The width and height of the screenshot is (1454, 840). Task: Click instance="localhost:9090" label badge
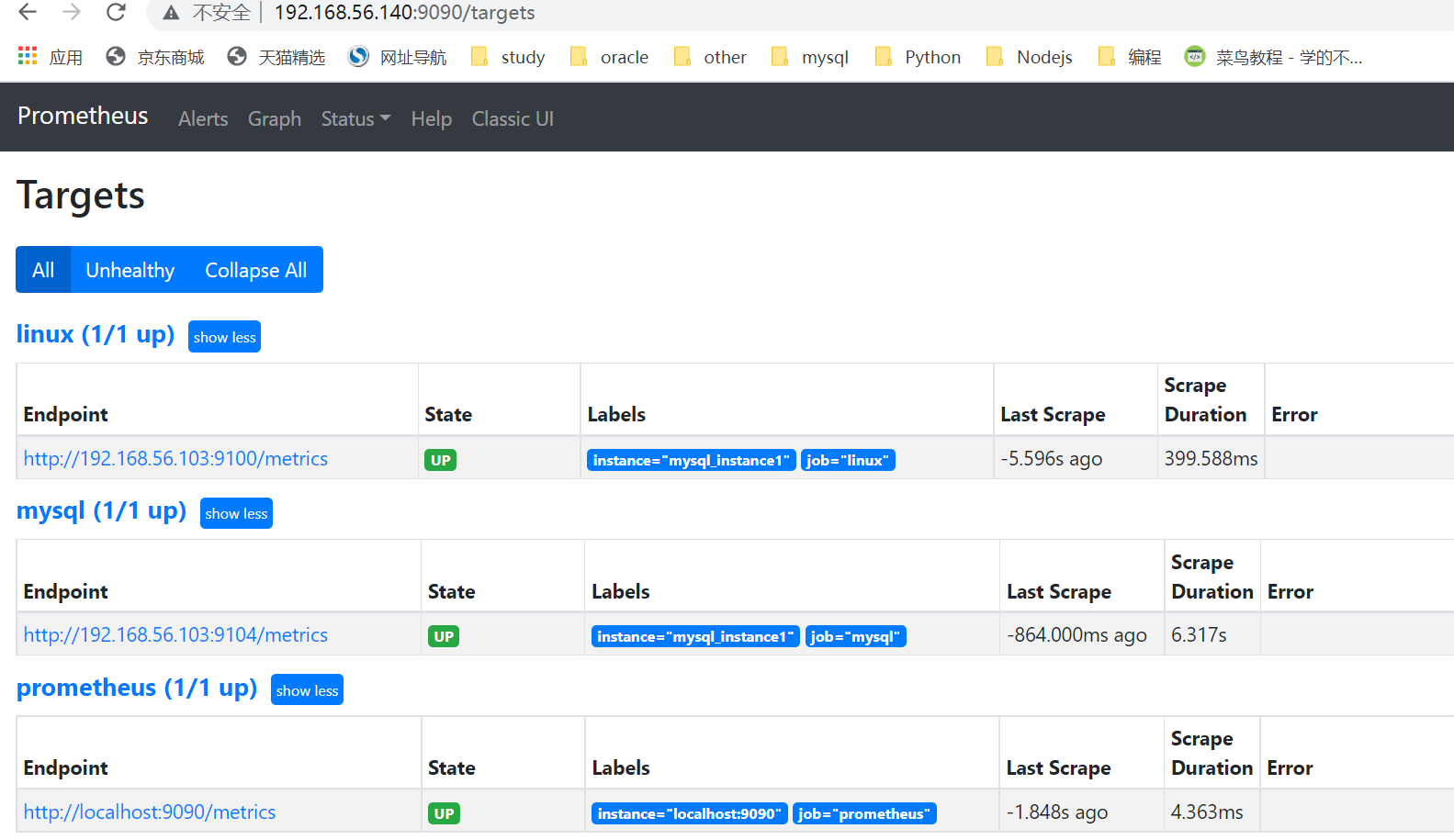(x=689, y=813)
